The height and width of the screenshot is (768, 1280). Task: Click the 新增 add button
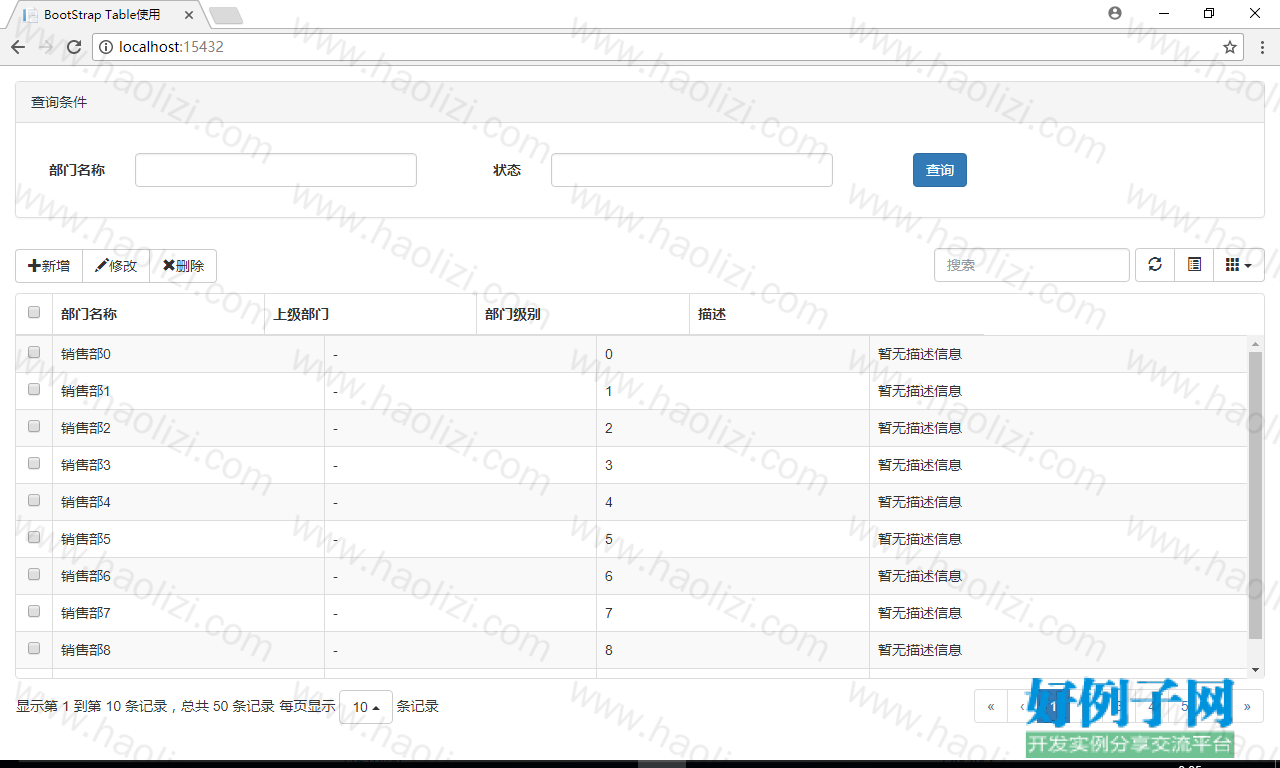point(49,266)
